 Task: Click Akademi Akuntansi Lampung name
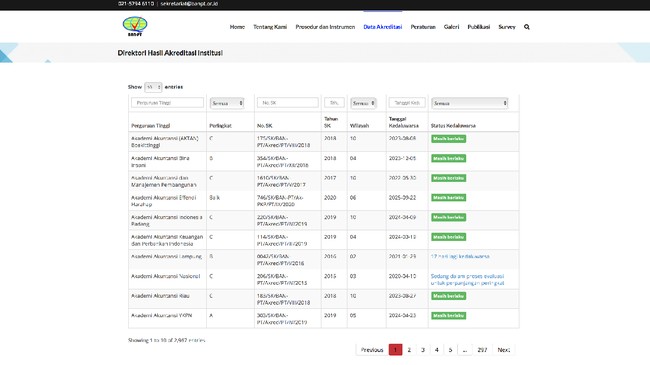coord(166,257)
